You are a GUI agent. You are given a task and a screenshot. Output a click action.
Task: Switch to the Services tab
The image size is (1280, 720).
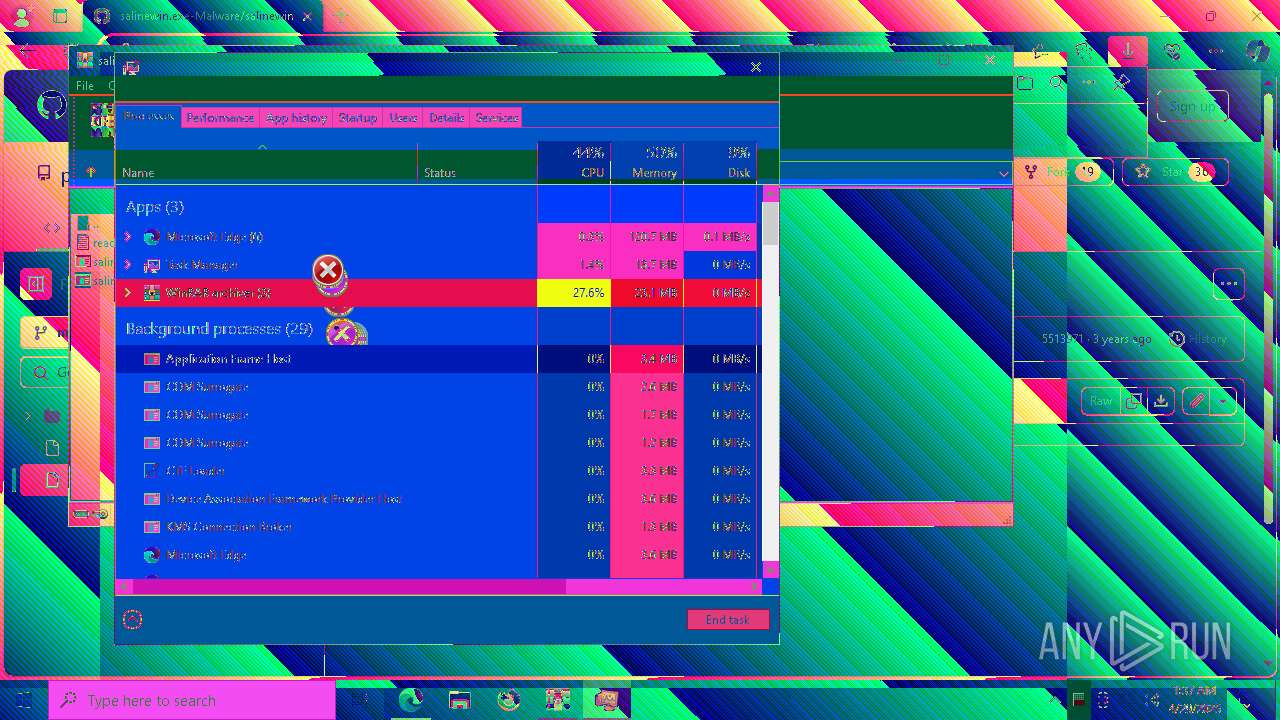(496, 117)
